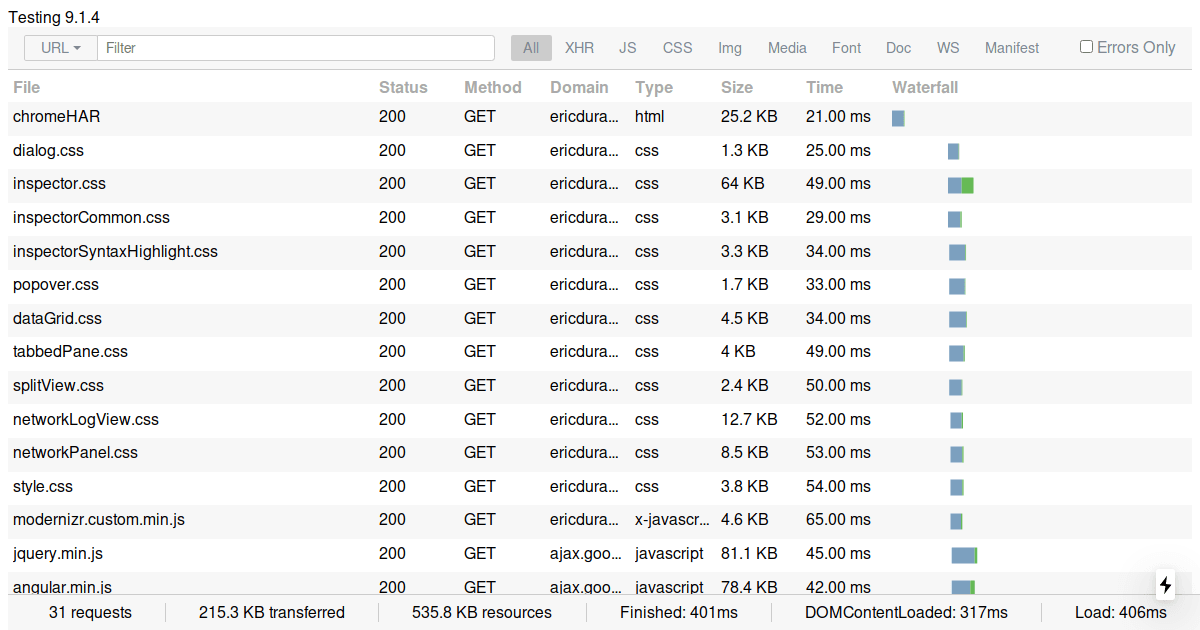Filter requests by XHR
Viewport: 1200px width, 630px height.
click(579, 48)
